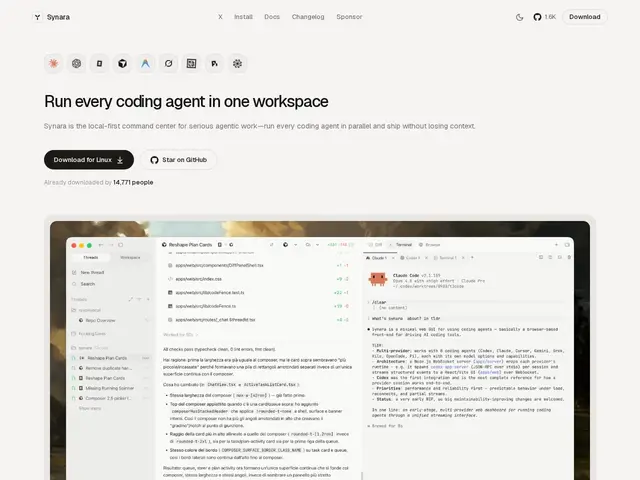This screenshot has width=640, height=480.
Task: Open apps/web/src/index.css file row
Action: coord(258,279)
